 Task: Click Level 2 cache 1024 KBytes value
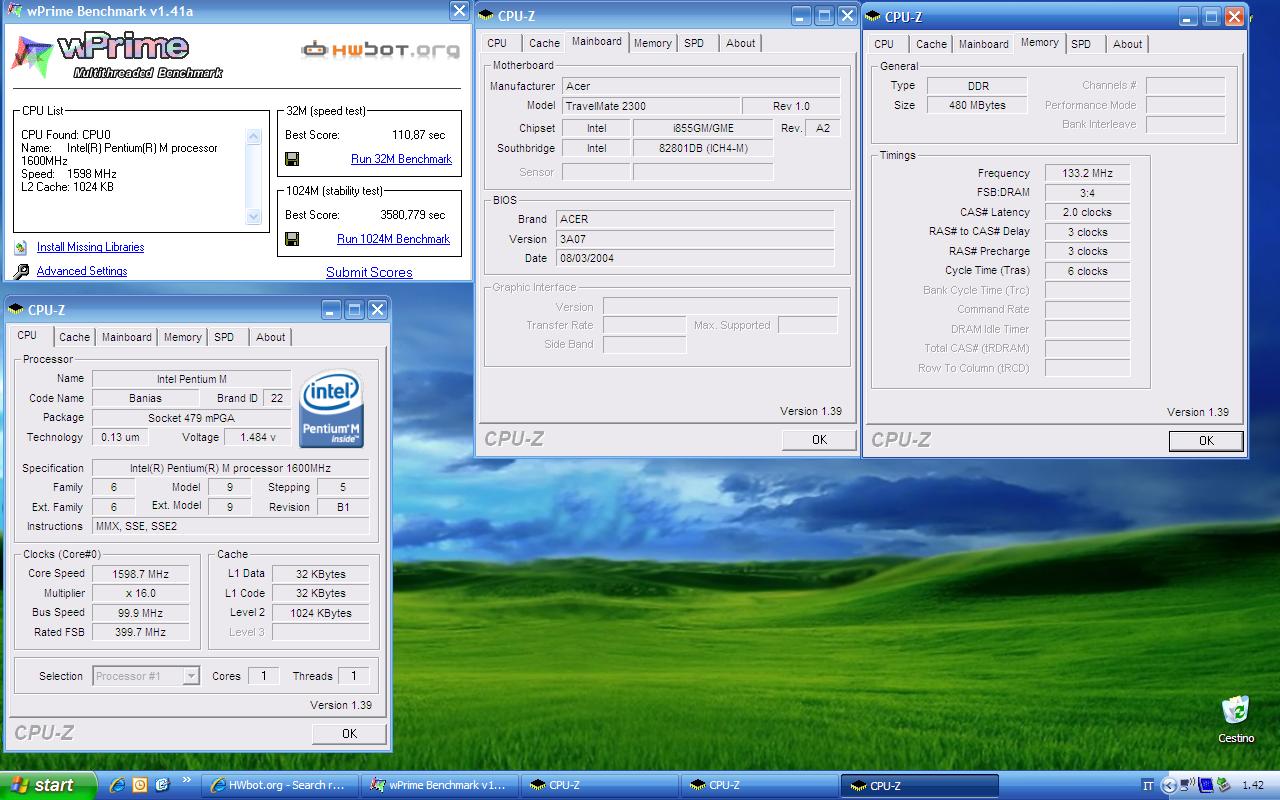(320, 613)
